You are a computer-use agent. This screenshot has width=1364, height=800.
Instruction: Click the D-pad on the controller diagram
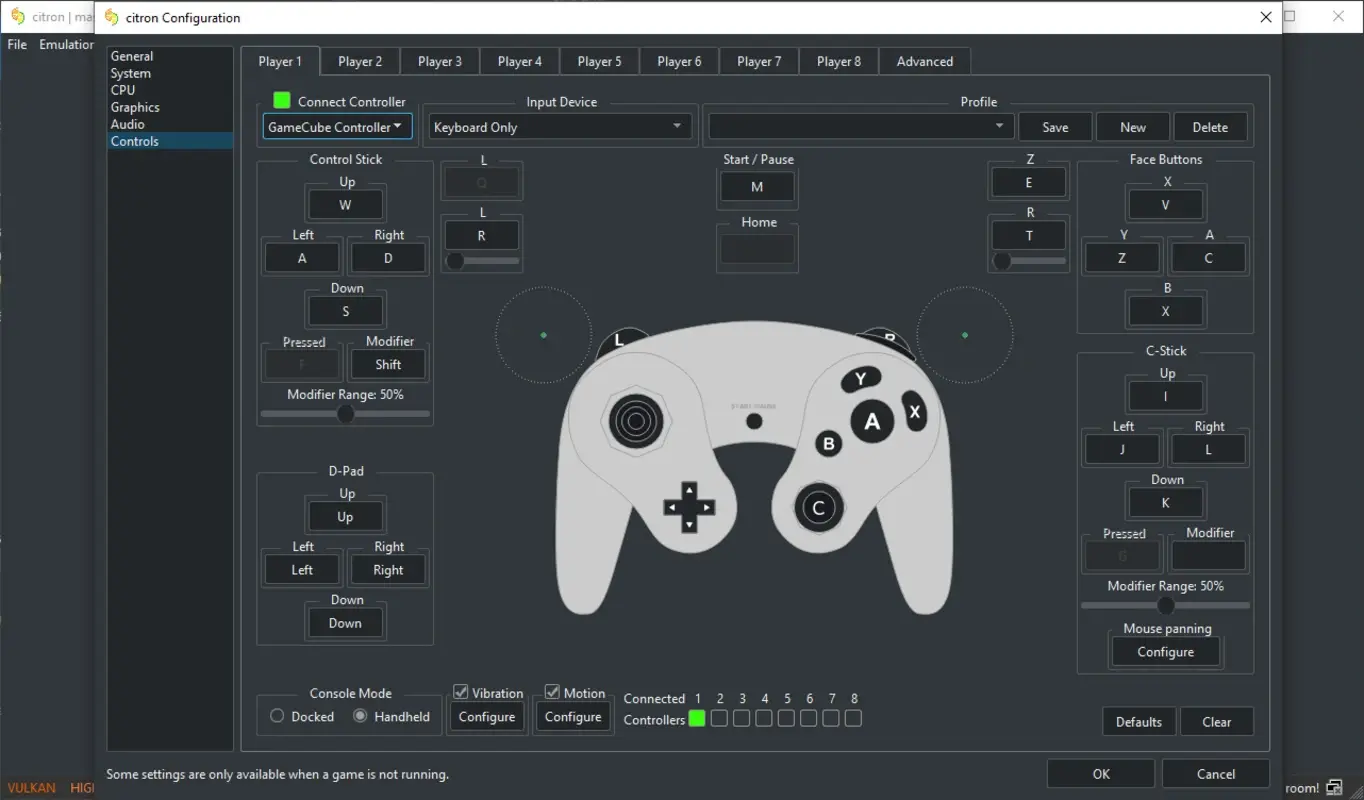[x=689, y=508]
